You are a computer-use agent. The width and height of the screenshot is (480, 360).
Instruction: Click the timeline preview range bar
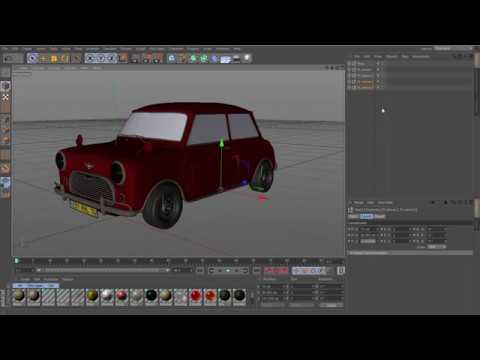(103, 270)
